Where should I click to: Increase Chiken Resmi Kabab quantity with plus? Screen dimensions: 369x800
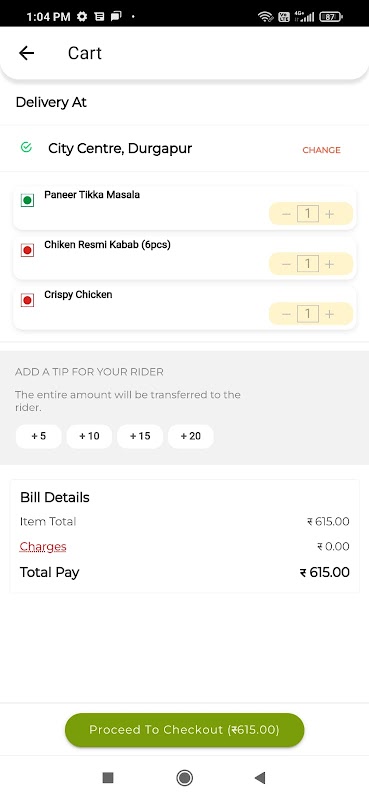point(330,264)
